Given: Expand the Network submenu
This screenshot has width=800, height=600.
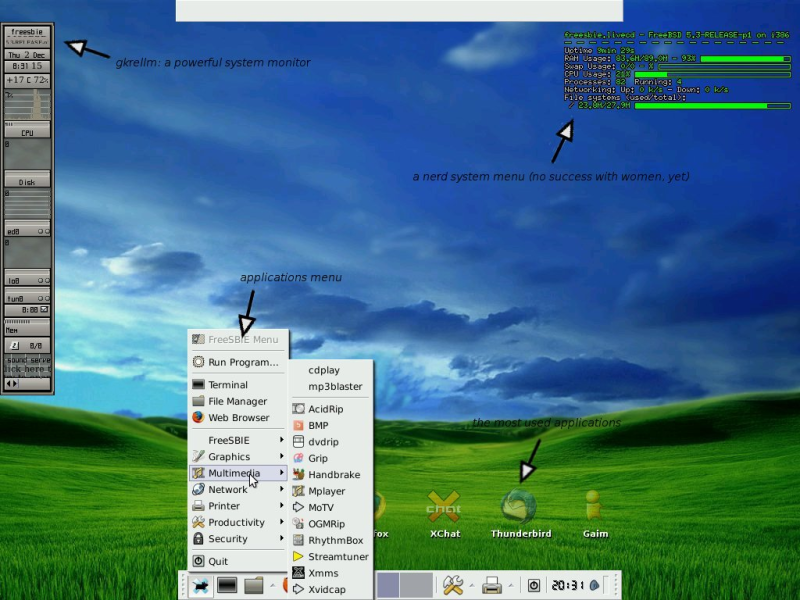Looking at the screenshot, I should [x=238, y=489].
